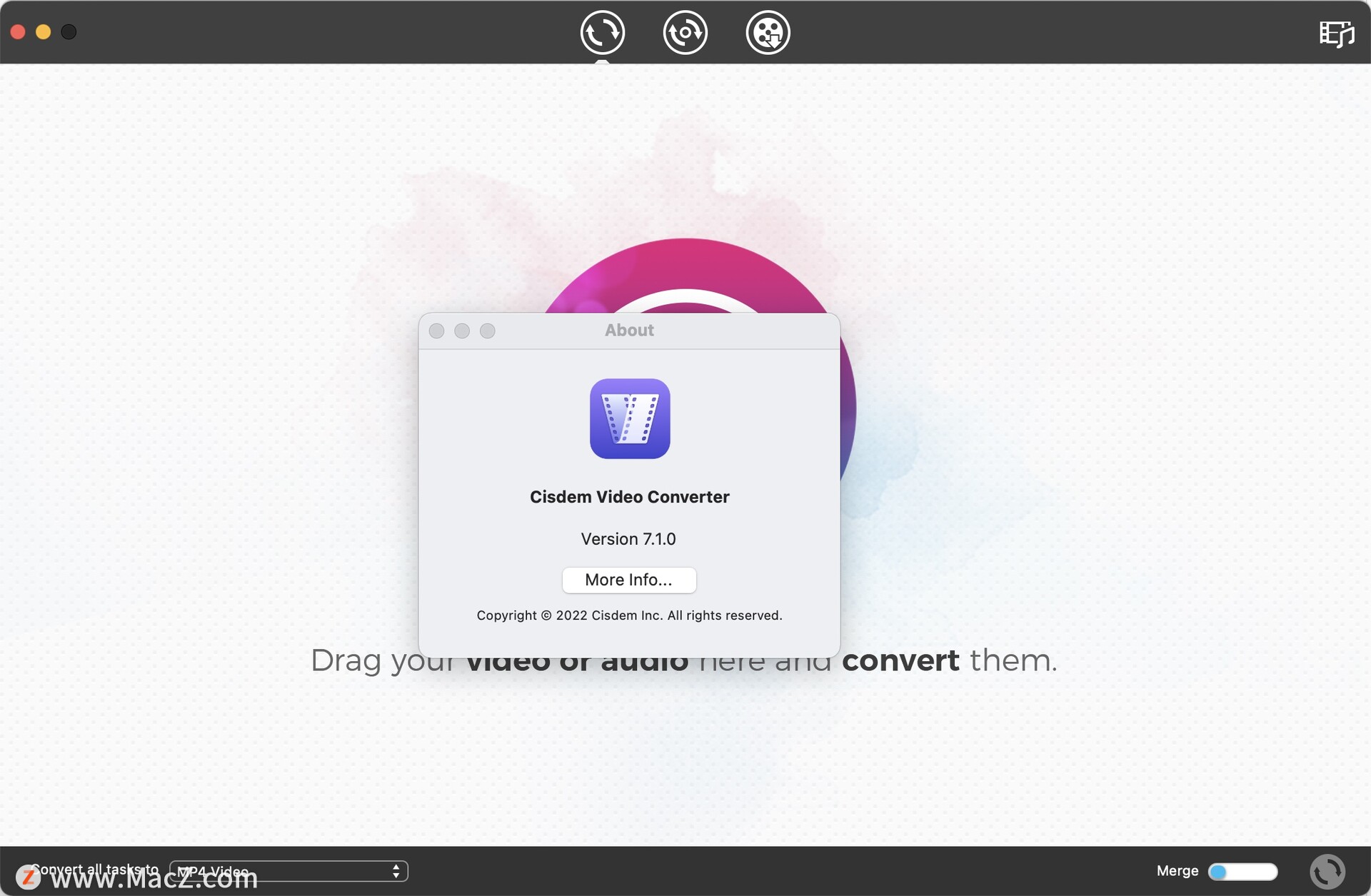Click the Merge label
The width and height of the screenshot is (1371, 896).
click(1177, 871)
